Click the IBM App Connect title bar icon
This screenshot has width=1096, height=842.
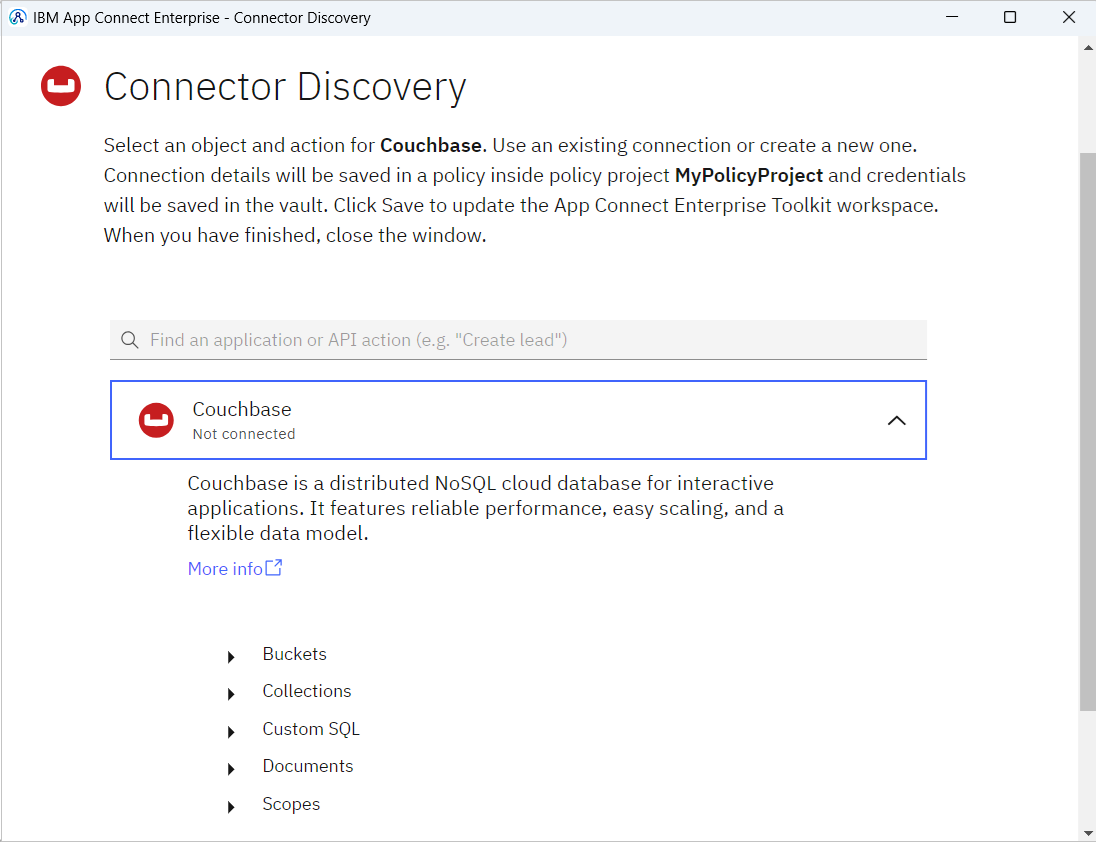(x=17, y=17)
